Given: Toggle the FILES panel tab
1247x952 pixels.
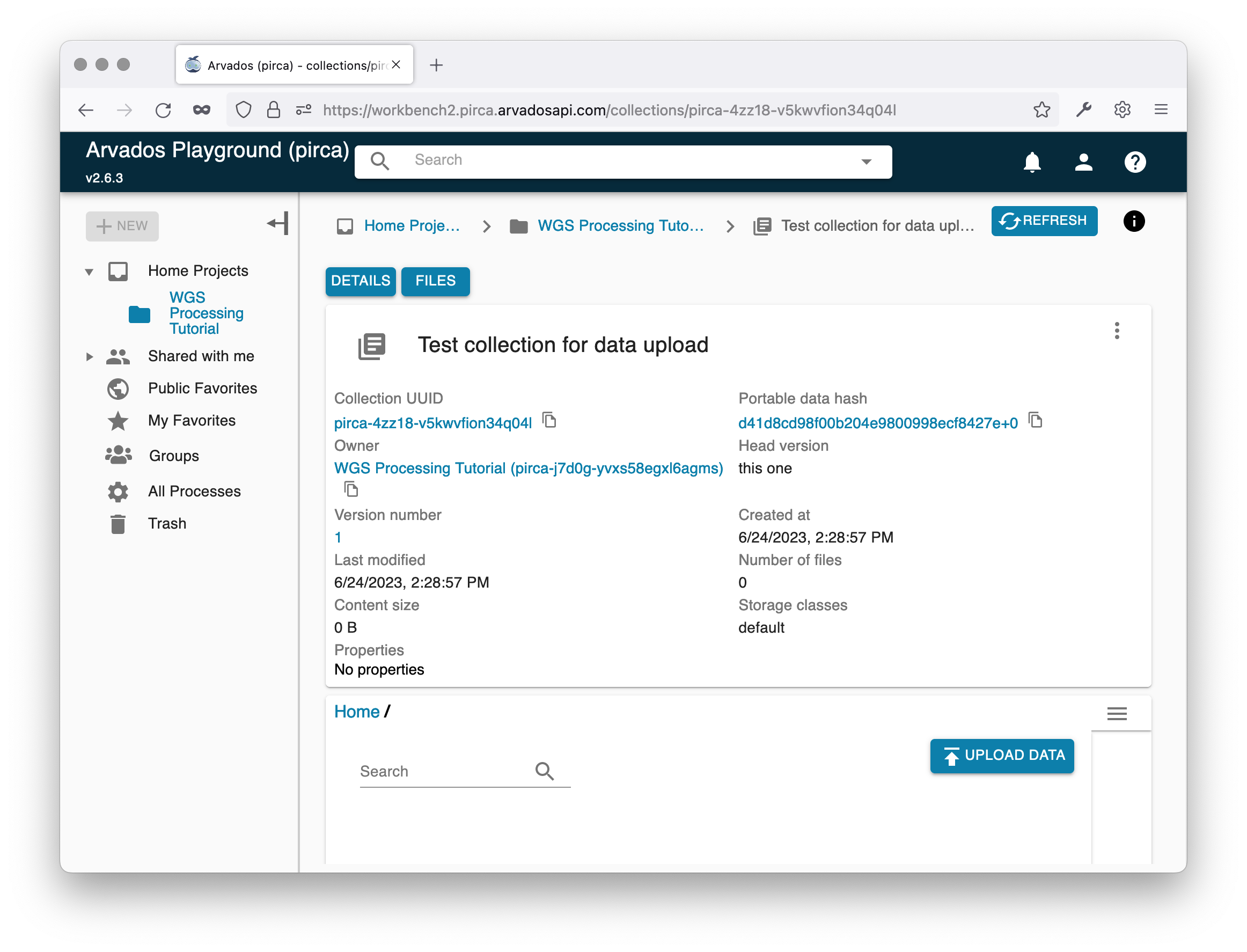Looking at the screenshot, I should point(435,281).
